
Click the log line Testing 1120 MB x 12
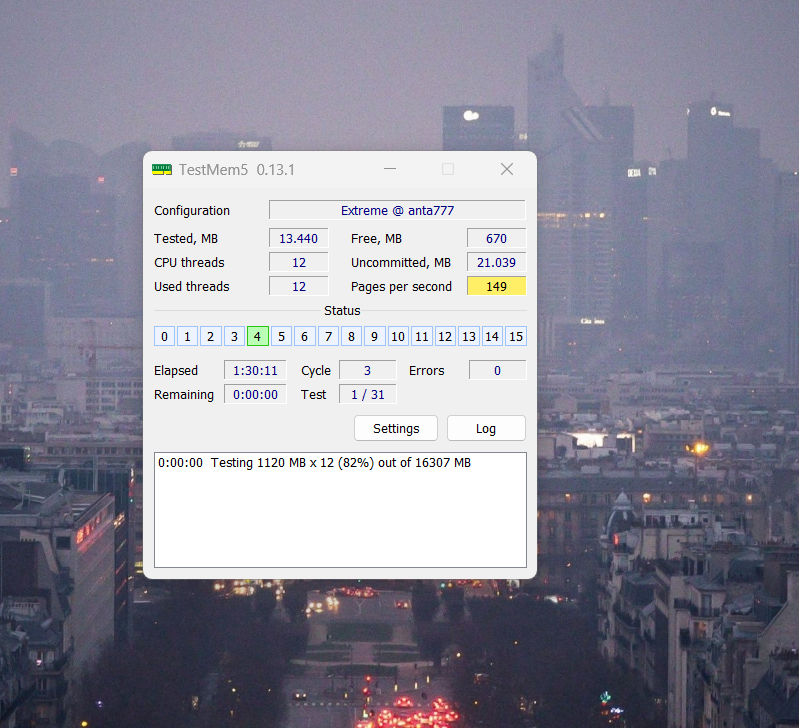[x=314, y=463]
